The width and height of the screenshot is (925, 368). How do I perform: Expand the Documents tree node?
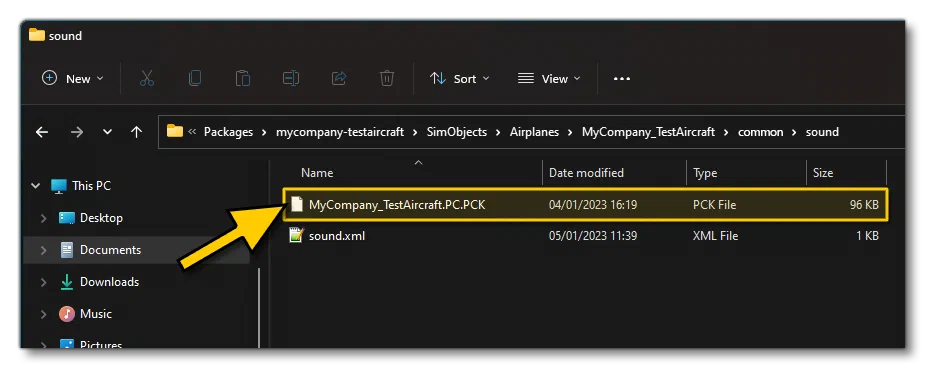[44, 249]
